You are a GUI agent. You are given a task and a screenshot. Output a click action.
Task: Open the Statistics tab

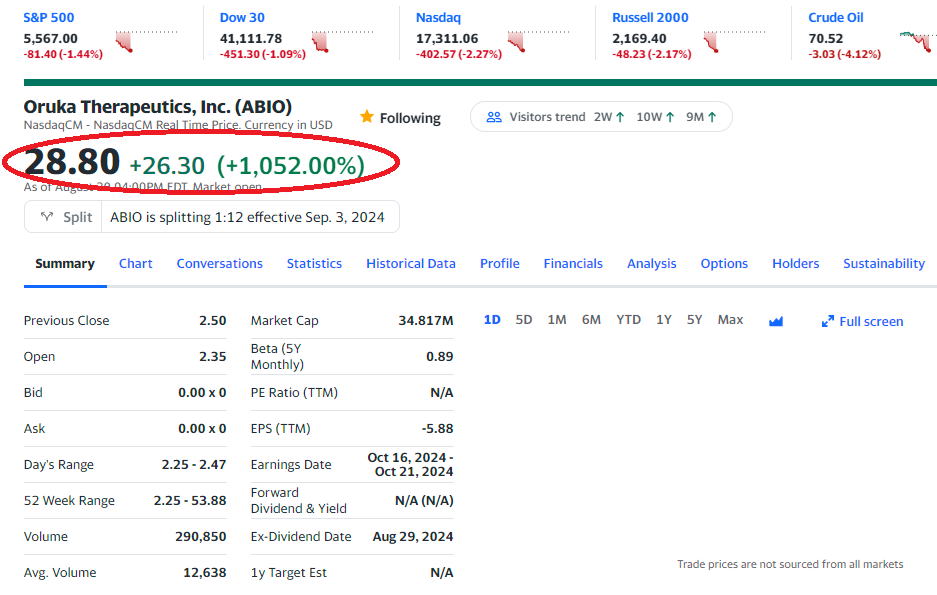pos(314,263)
